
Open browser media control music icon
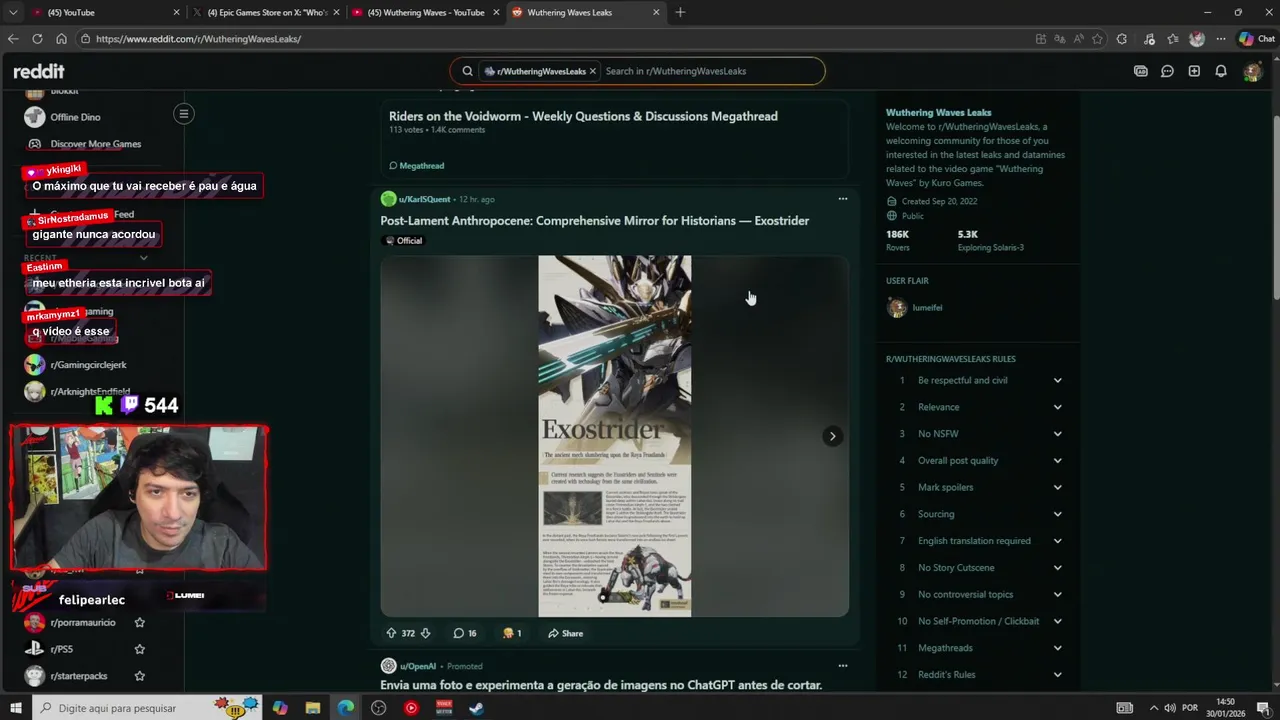(1148, 39)
